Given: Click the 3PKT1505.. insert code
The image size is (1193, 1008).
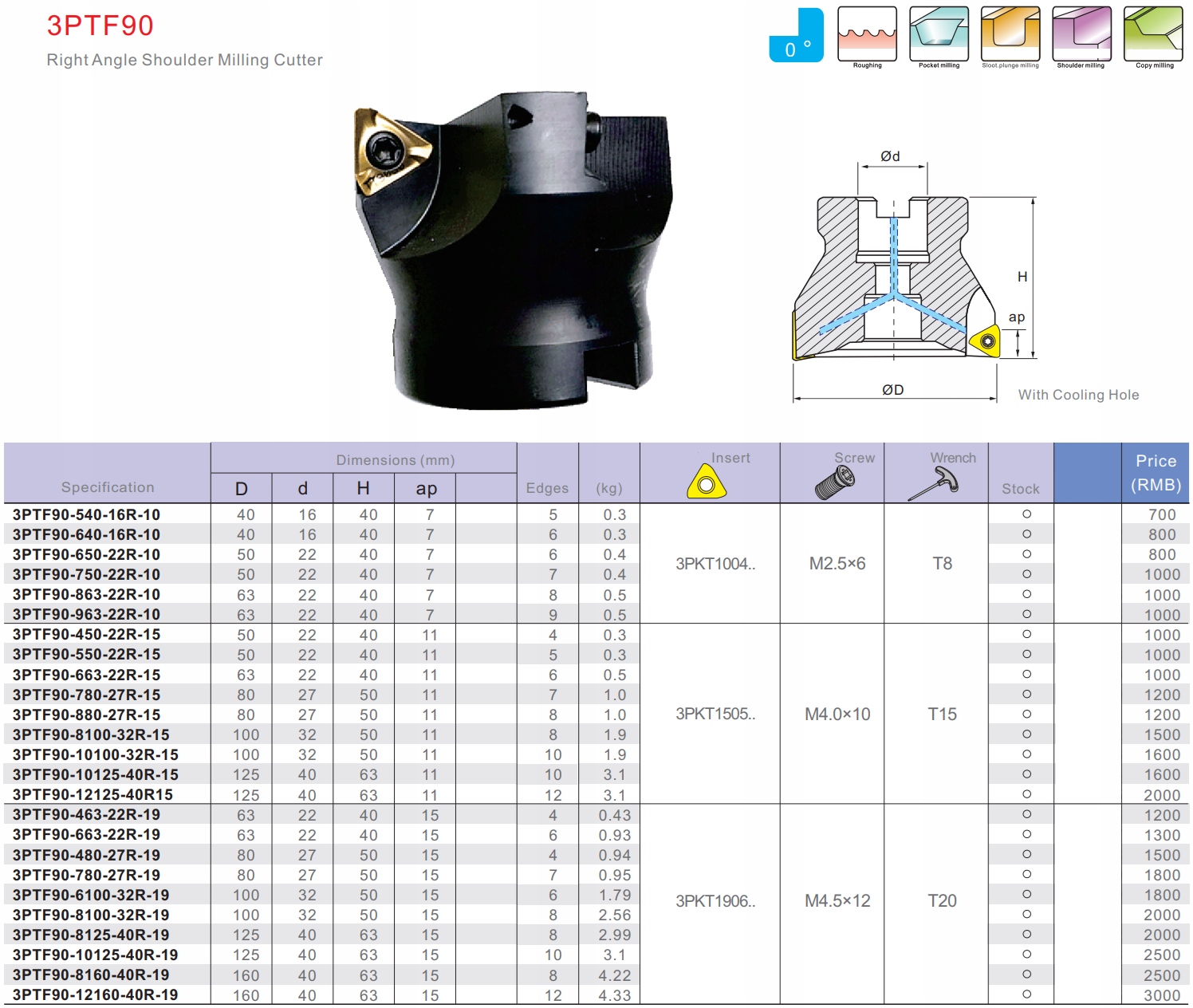Looking at the screenshot, I should coord(715,714).
